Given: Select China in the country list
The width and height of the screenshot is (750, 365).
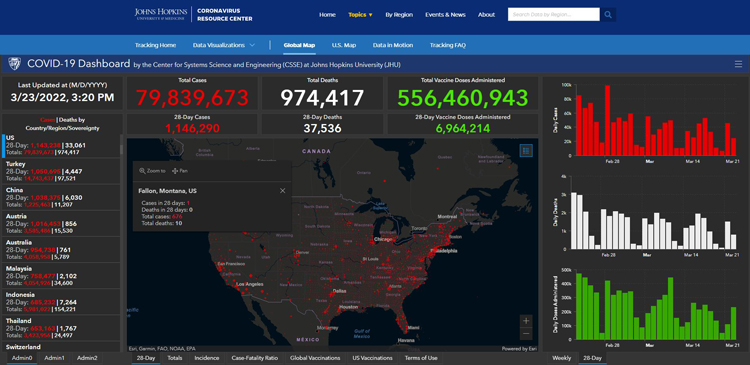Looking at the screenshot, I should (x=61, y=198).
